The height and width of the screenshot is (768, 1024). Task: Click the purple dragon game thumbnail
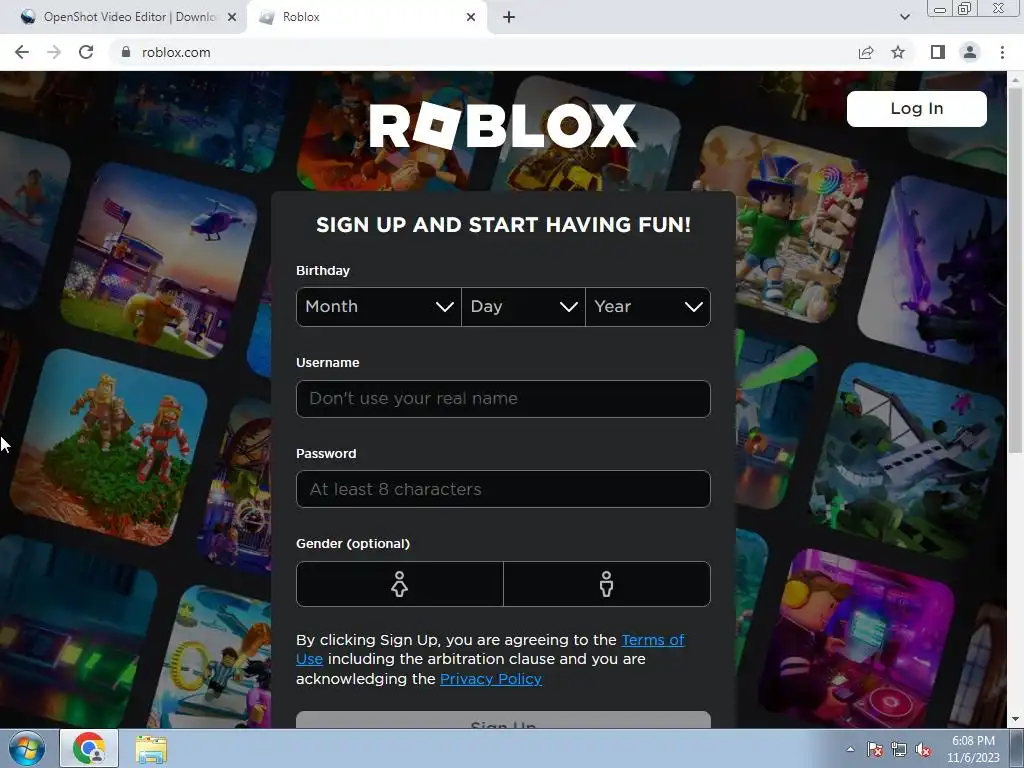pyautogui.click(x=934, y=269)
